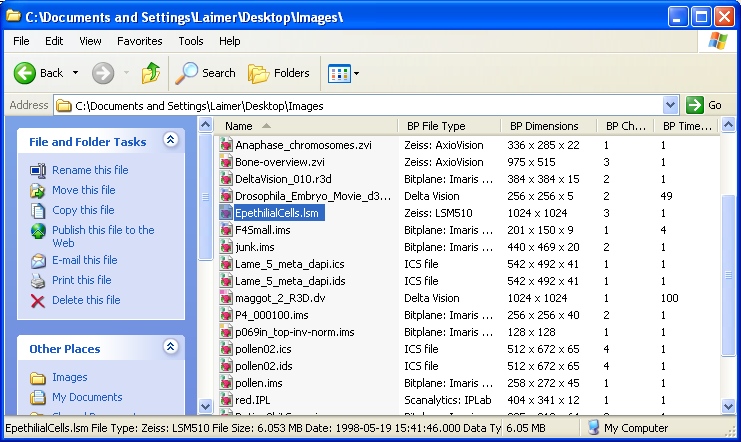Click Publish this file to the Web
The height and width of the screenshot is (442, 741).
103,236
